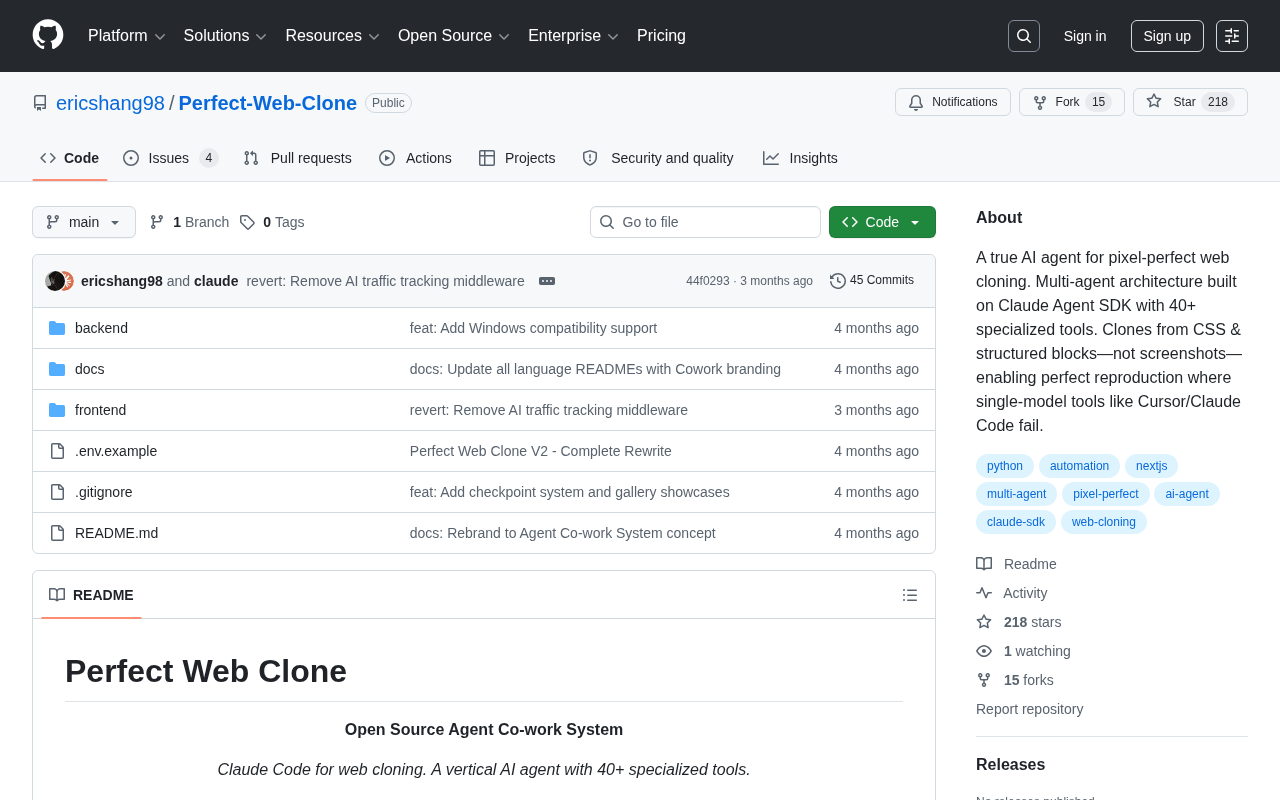Switch to the Projects tab
The width and height of the screenshot is (1280, 800).
click(517, 158)
